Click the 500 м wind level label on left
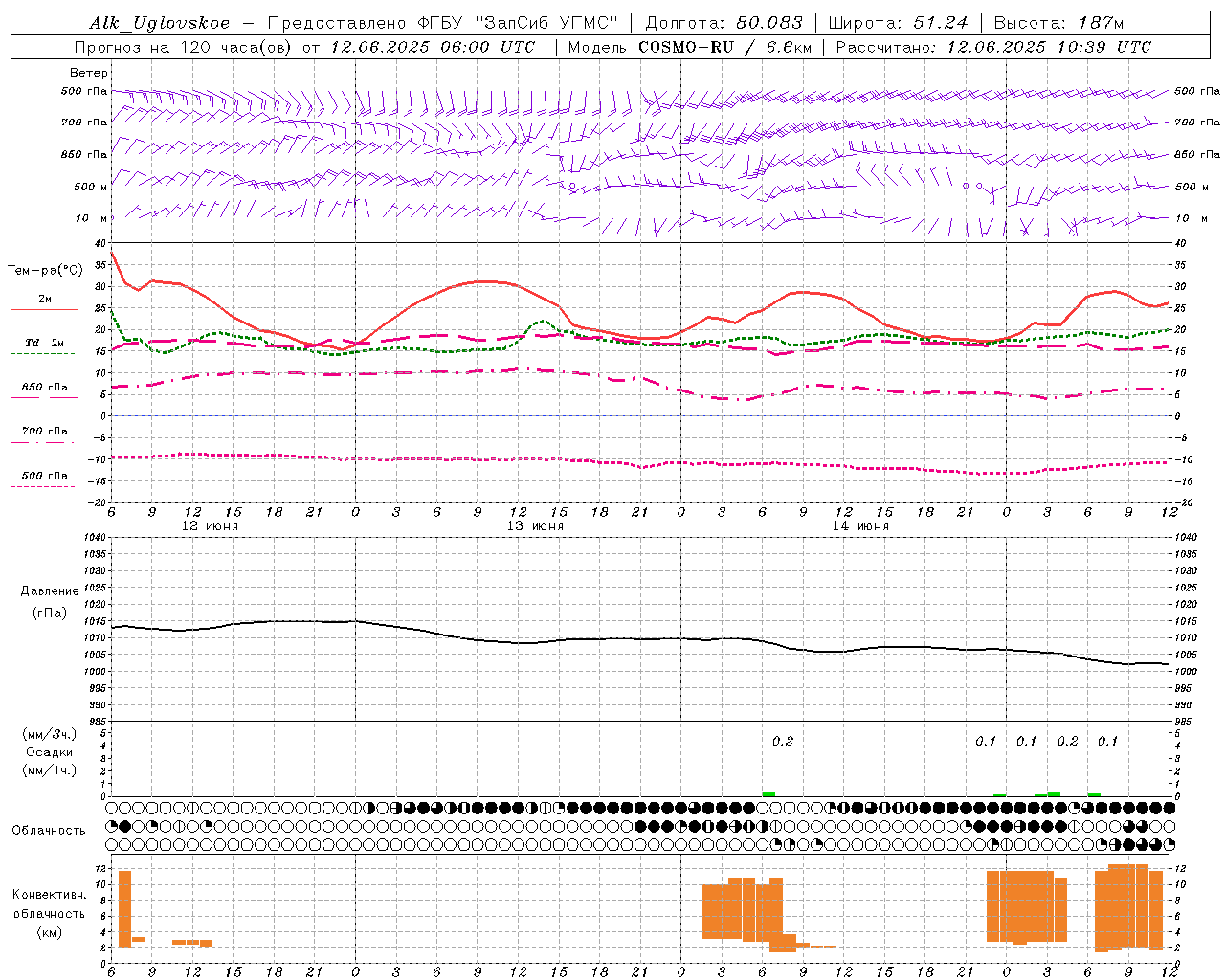Image resolution: width=1225 pixels, height=980 pixels. pos(90,187)
